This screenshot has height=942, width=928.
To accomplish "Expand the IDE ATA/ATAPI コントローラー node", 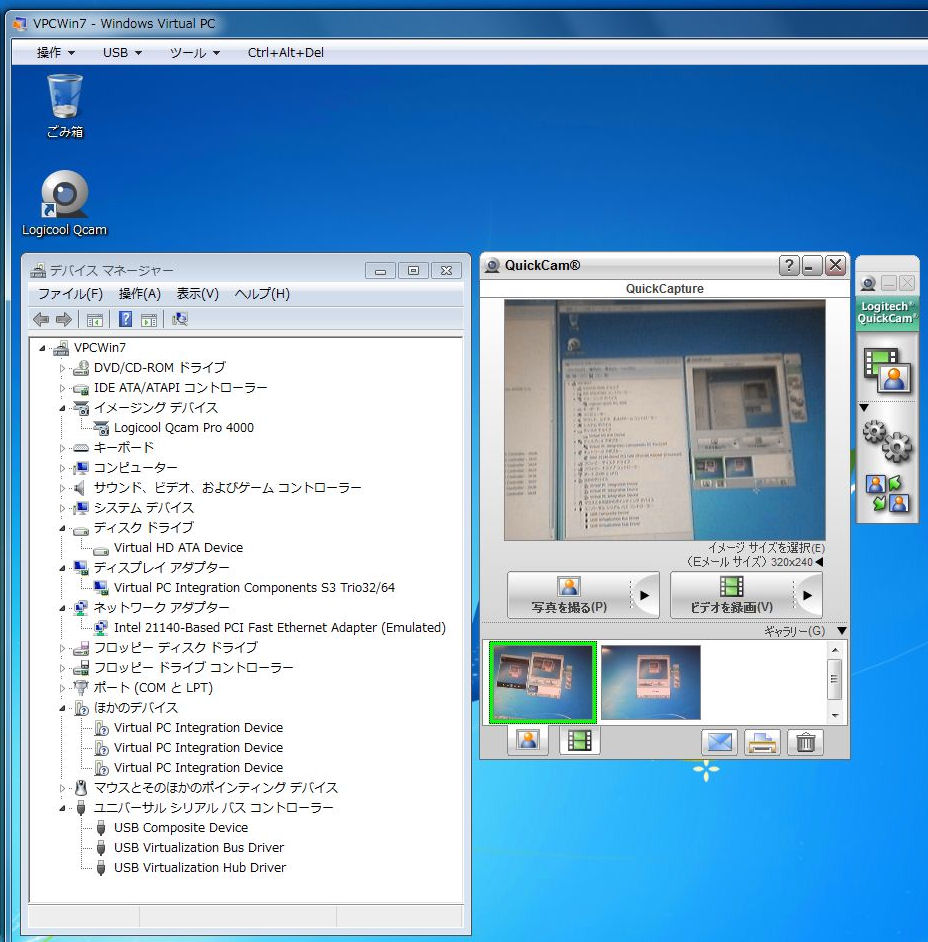I will point(62,388).
